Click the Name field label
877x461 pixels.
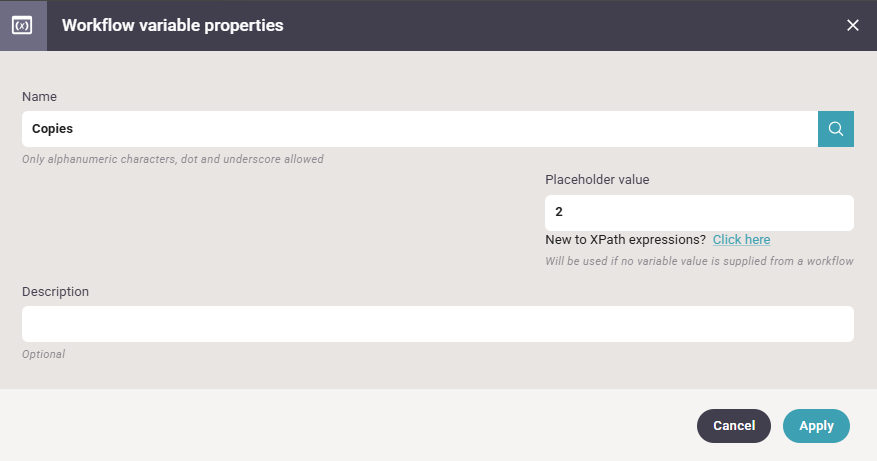[x=39, y=97]
